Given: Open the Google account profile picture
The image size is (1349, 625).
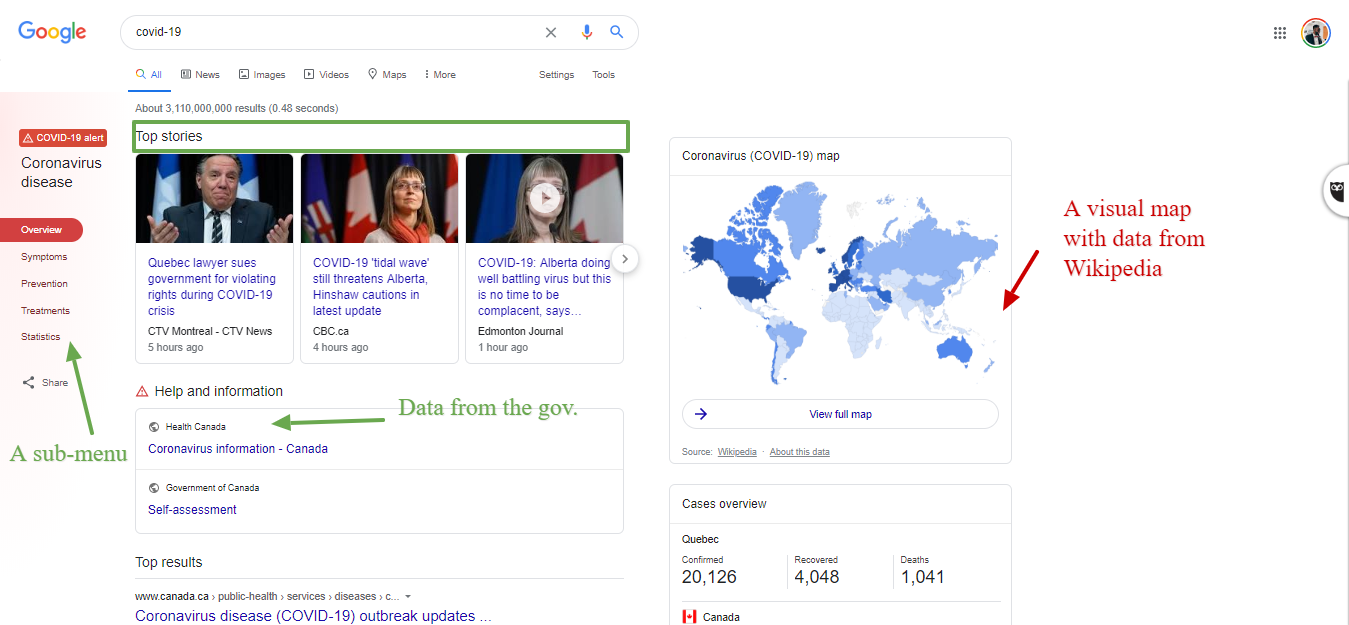Looking at the screenshot, I should (x=1316, y=33).
